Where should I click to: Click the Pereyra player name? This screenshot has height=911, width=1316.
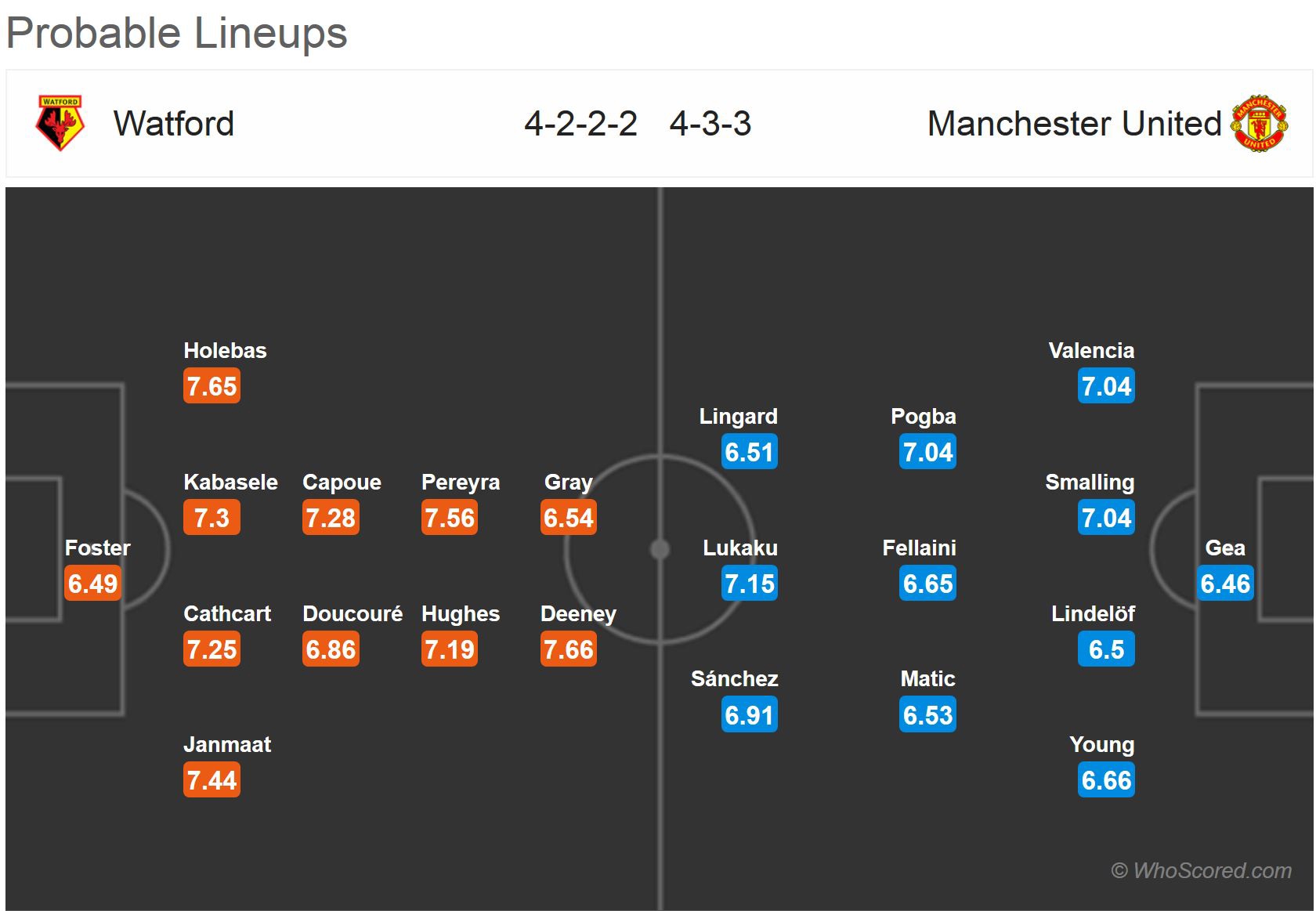(461, 482)
